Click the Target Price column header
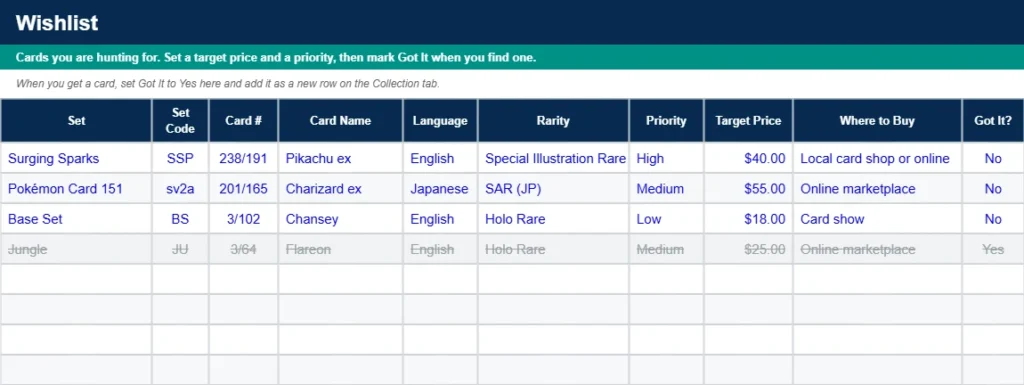1024x385 pixels. (x=748, y=121)
